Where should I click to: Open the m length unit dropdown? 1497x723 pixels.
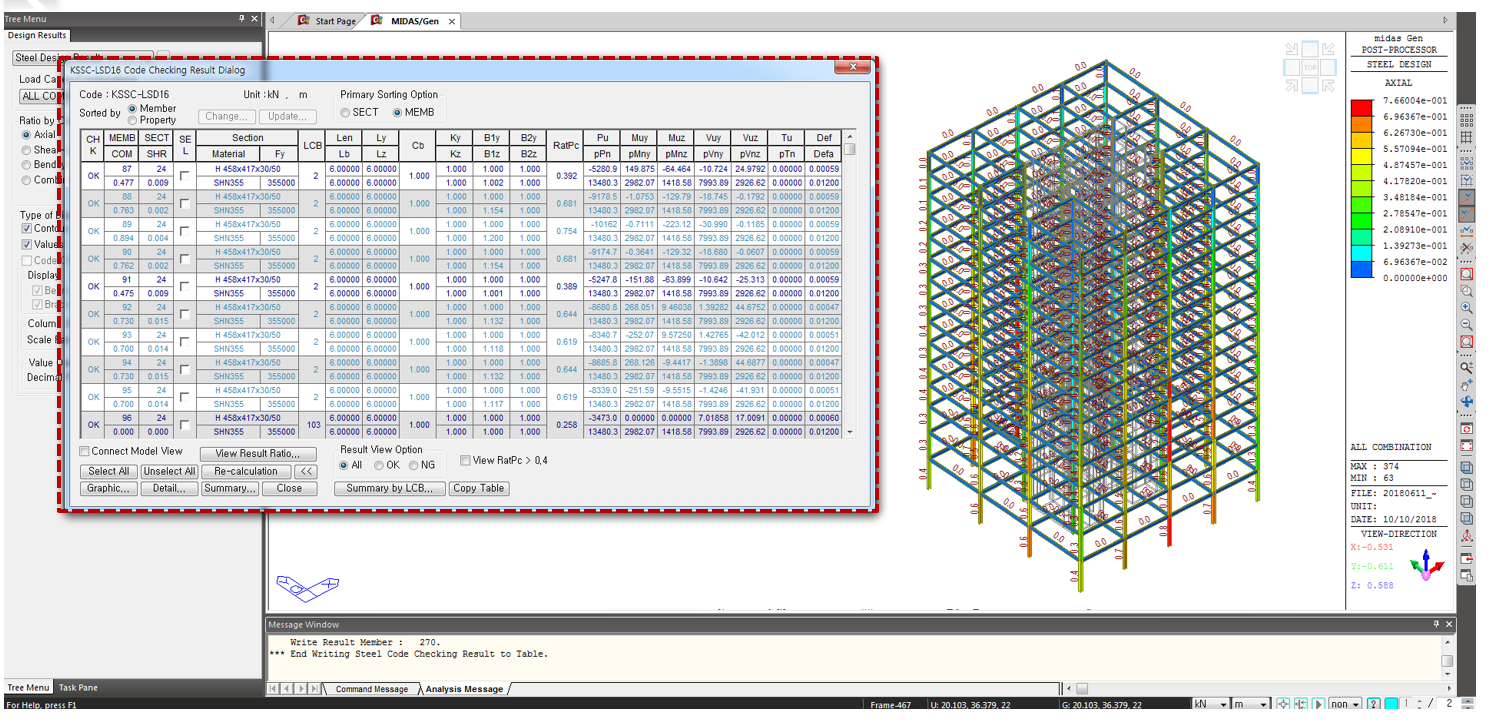1250,704
